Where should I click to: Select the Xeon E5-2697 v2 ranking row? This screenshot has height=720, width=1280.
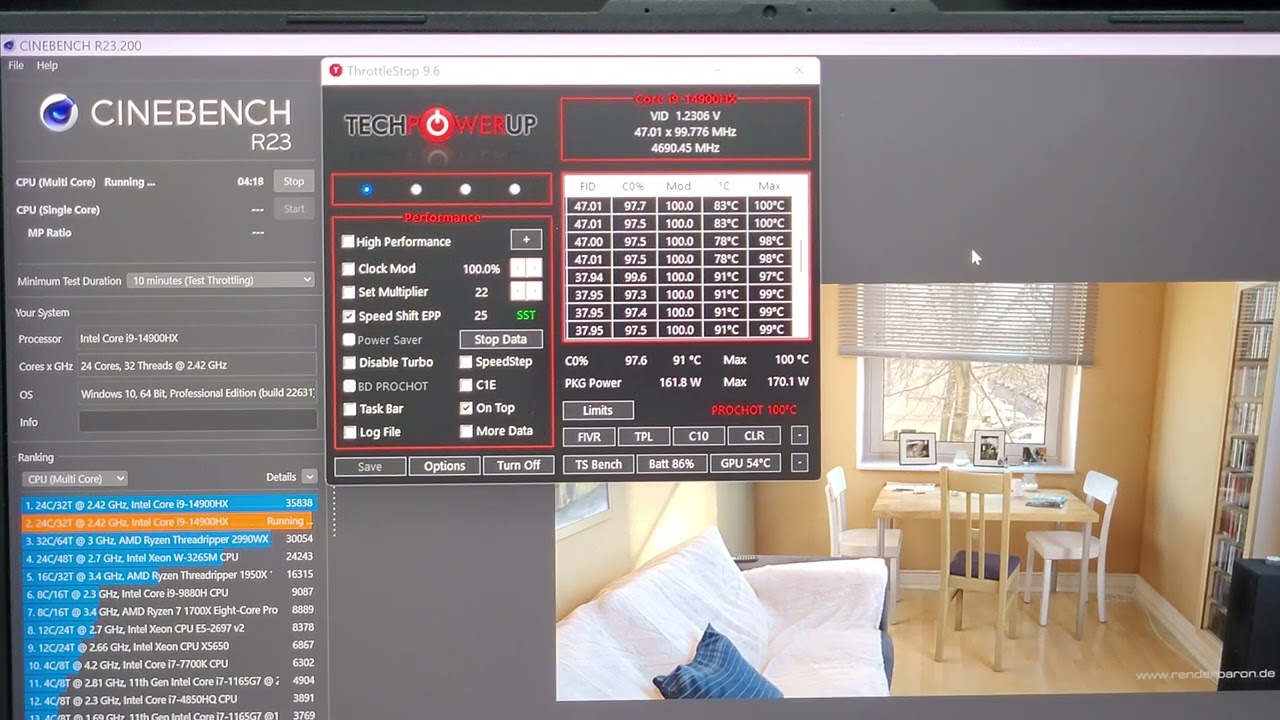pos(169,628)
